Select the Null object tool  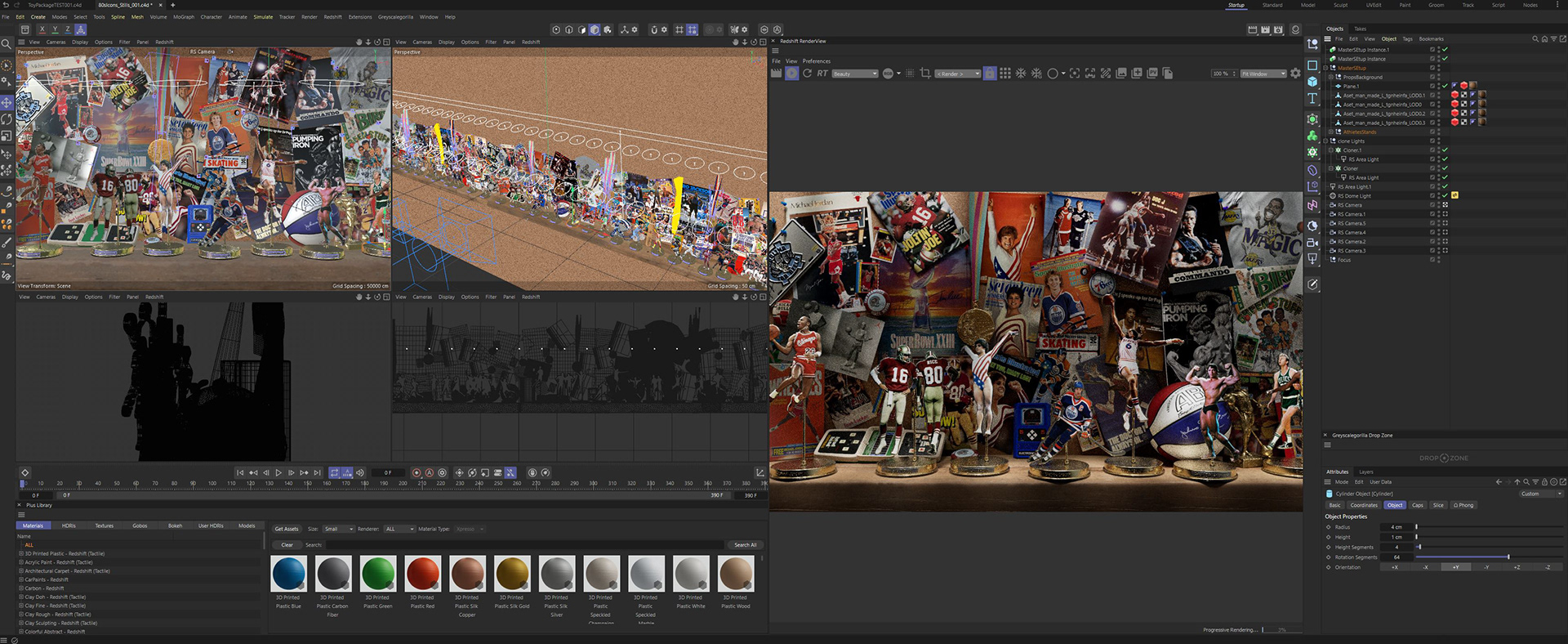point(1312,44)
